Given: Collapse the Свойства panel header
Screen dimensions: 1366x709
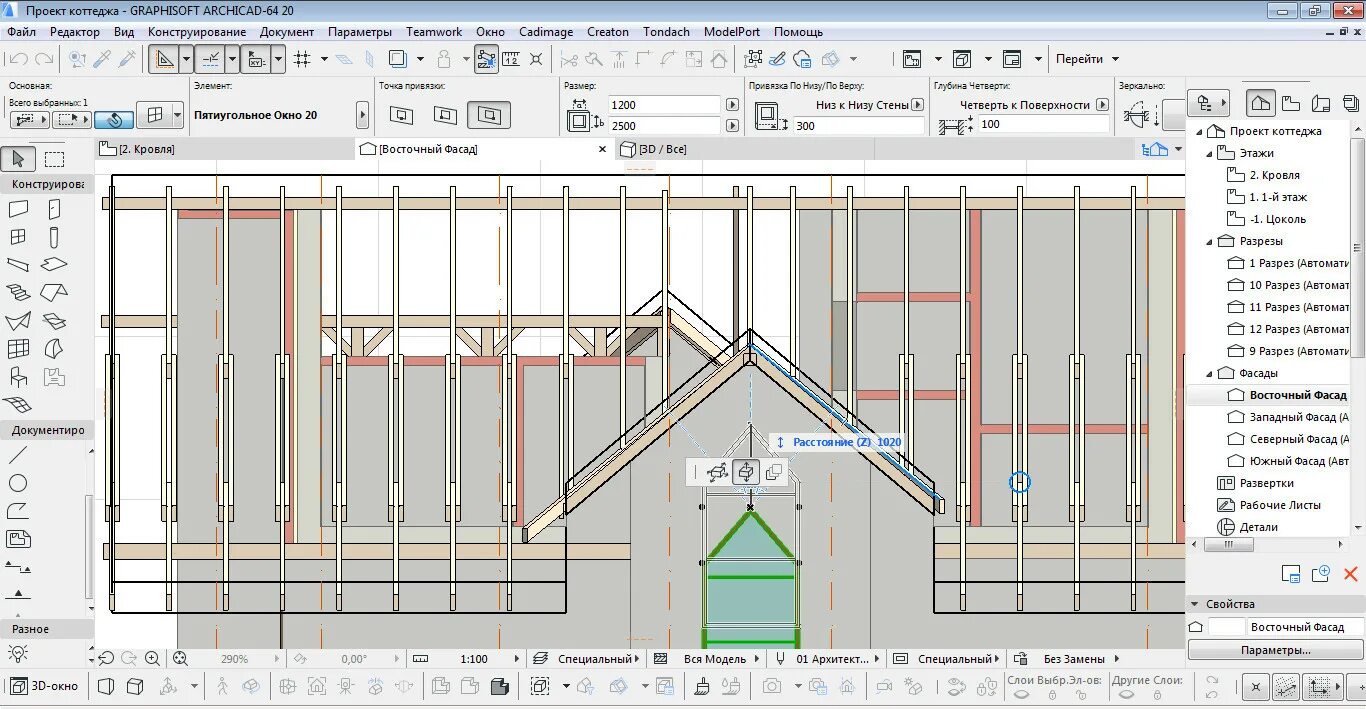Looking at the screenshot, I should point(1275,604).
